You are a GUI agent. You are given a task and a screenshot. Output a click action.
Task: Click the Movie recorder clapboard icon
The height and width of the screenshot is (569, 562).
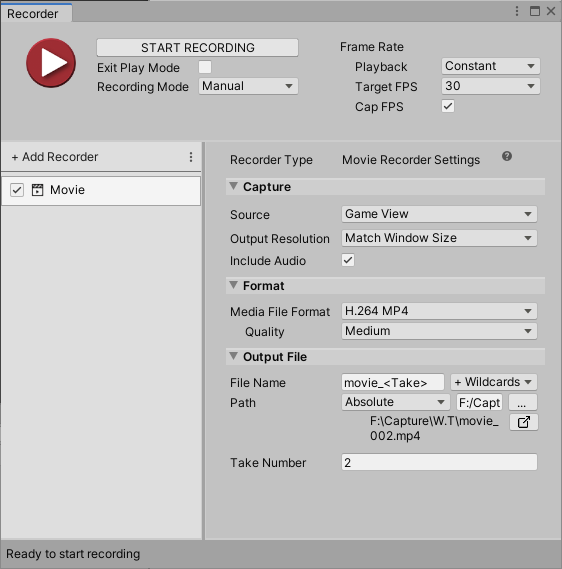(37, 190)
